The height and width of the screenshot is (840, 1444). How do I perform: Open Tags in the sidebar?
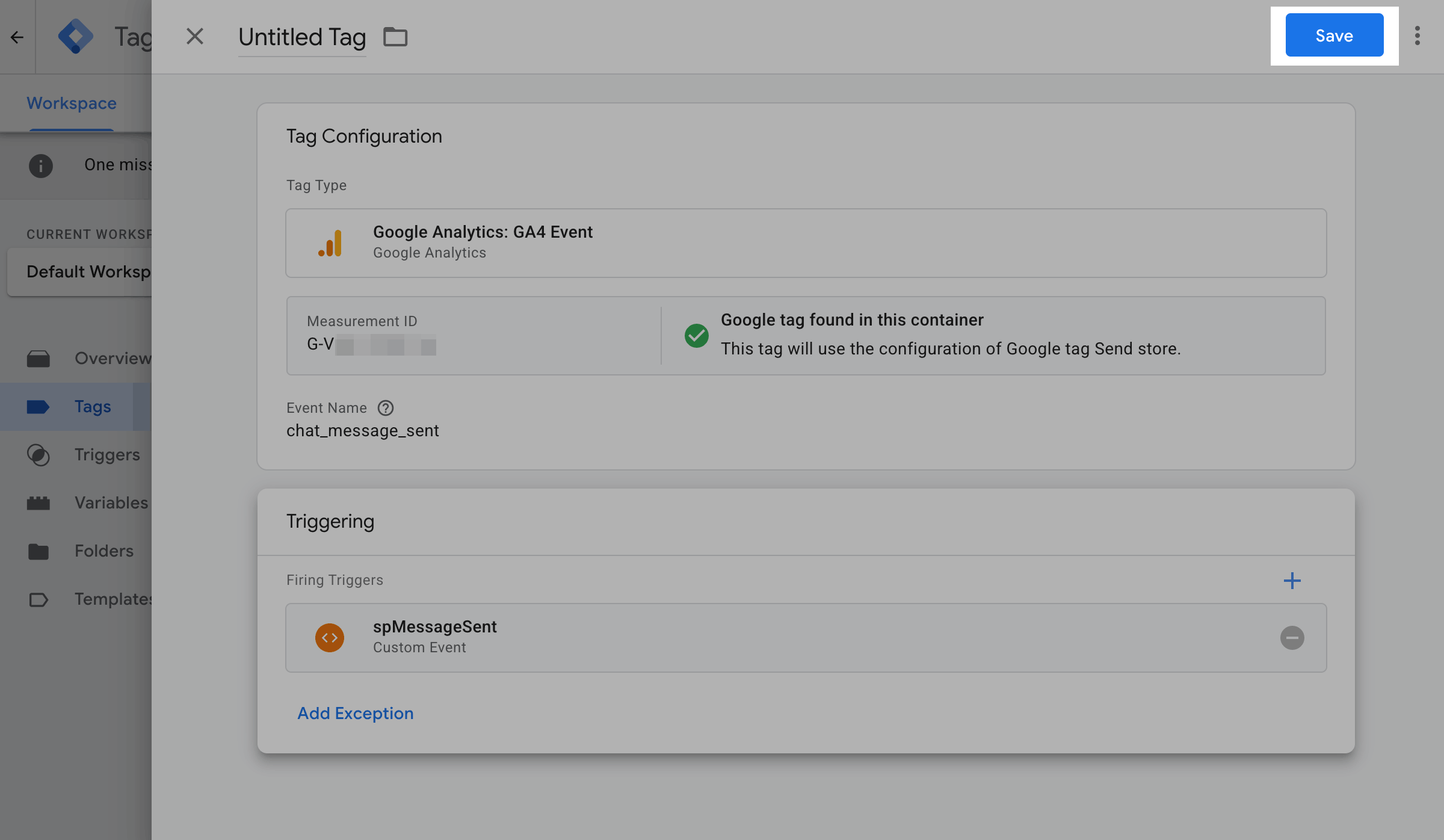pos(93,407)
